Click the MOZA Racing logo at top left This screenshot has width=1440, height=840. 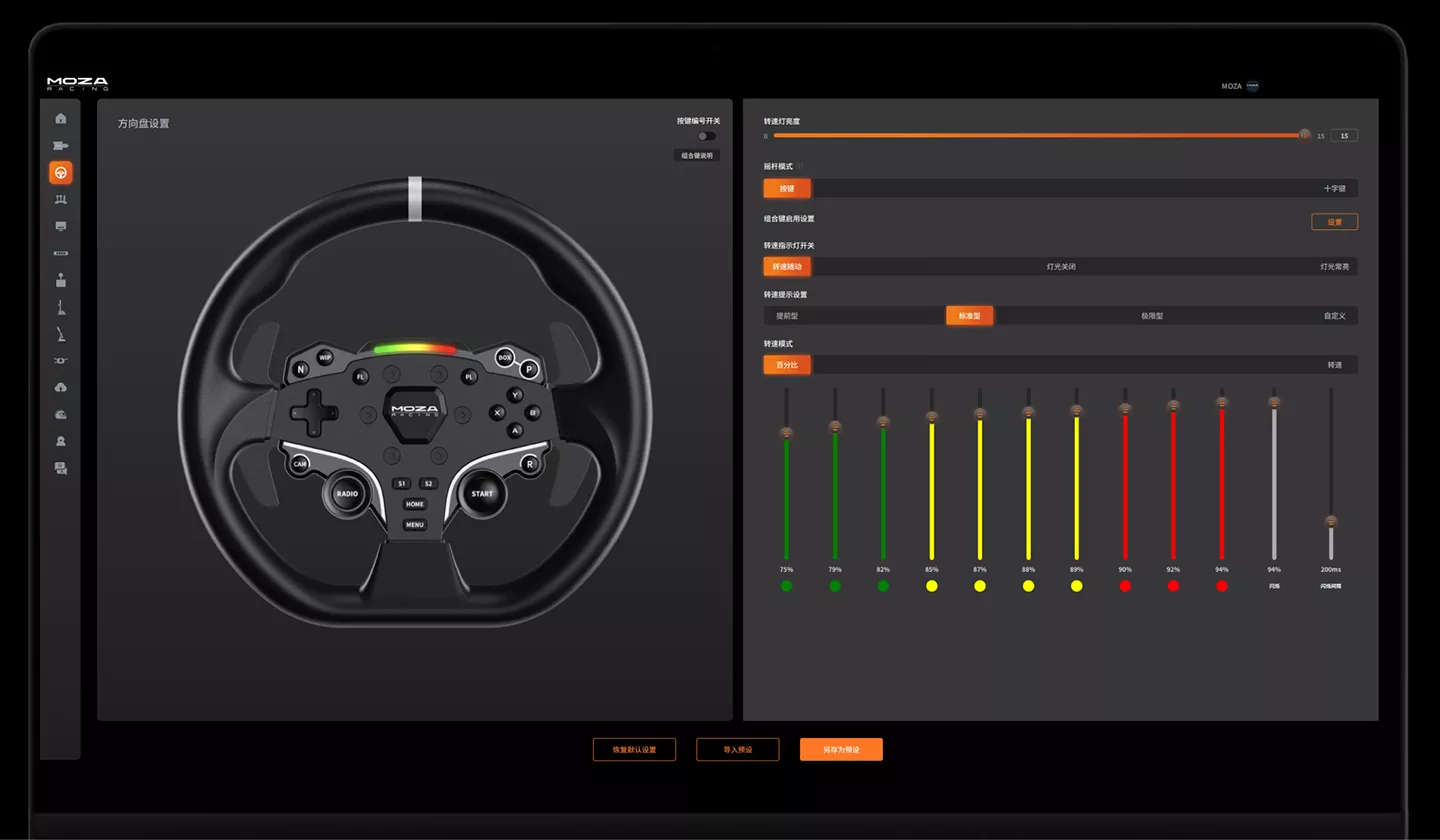coord(77,84)
